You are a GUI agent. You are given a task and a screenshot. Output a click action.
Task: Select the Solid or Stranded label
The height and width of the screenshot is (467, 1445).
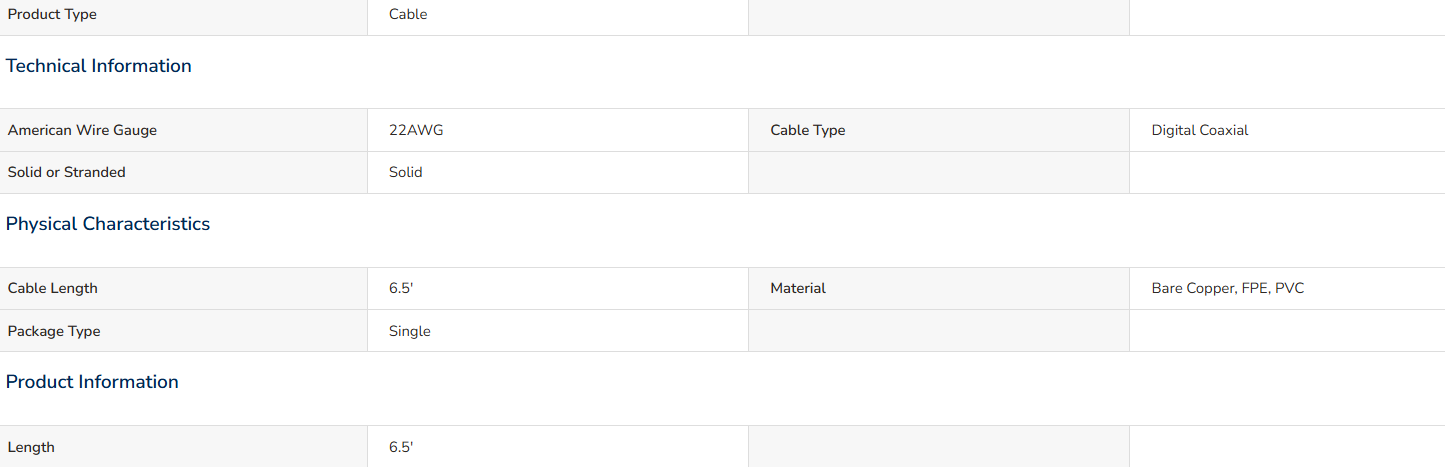(x=67, y=172)
